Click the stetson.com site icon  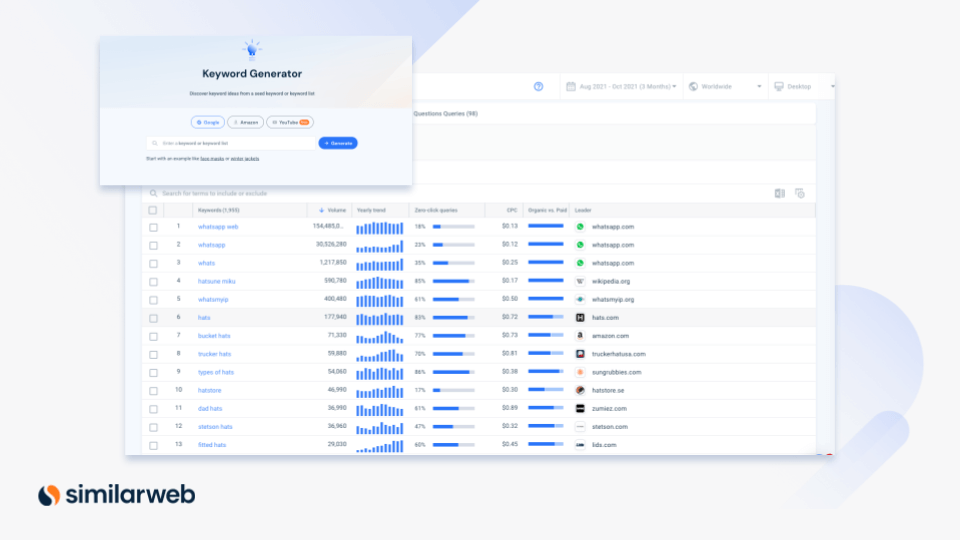tap(580, 427)
